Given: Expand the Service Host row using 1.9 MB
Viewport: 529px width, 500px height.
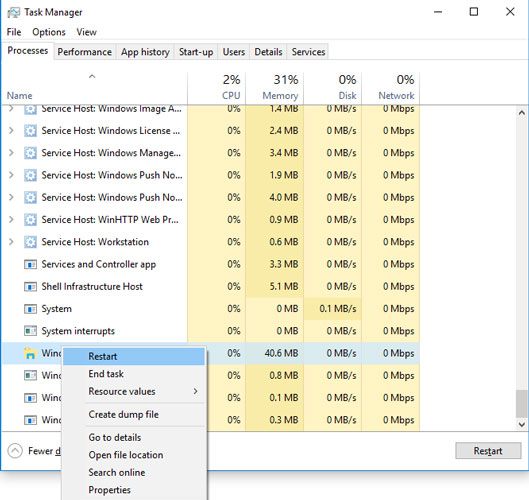Looking at the screenshot, I should 11,175.
